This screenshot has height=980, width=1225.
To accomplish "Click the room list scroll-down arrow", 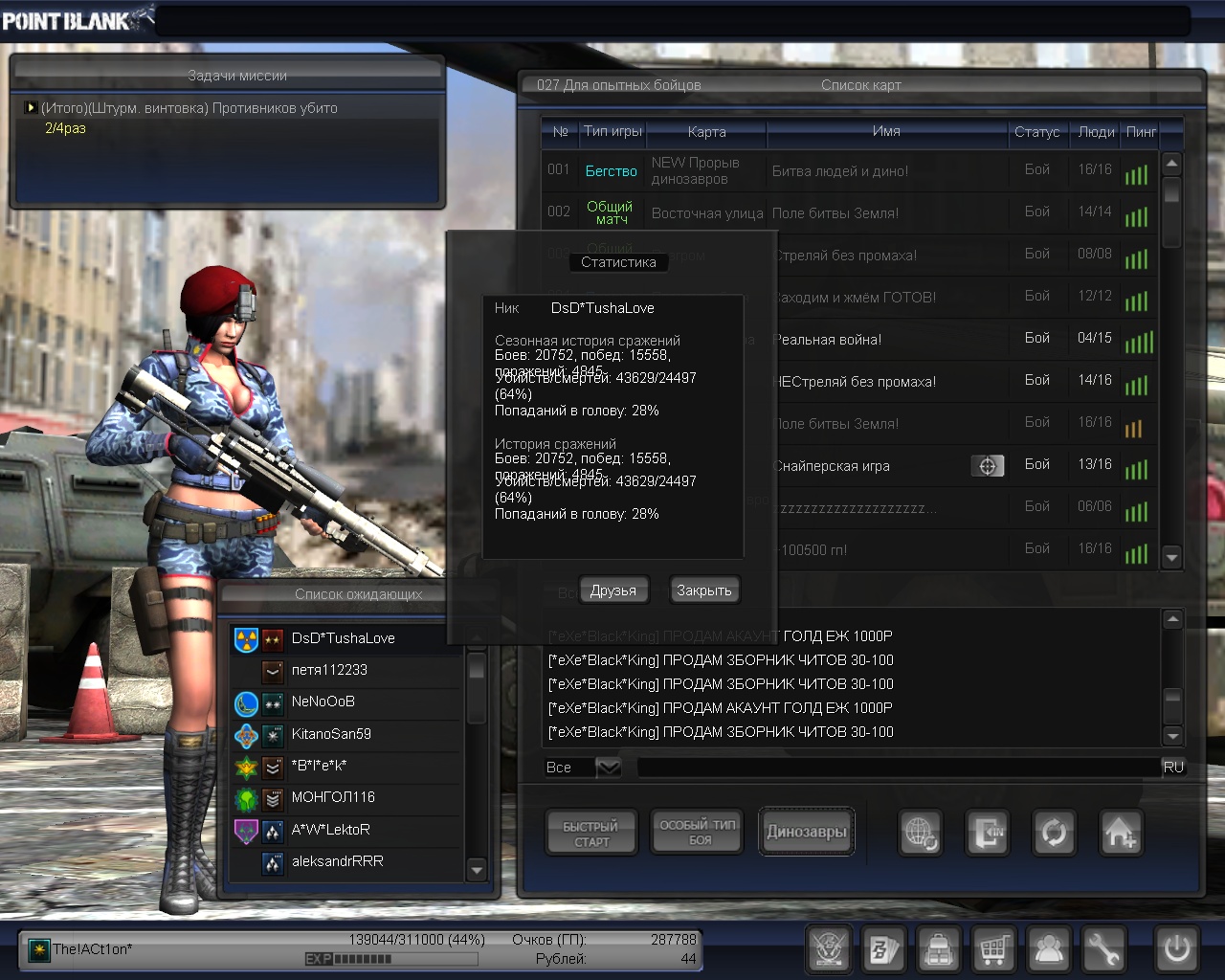I will pyautogui.click(x=1171, y=557).
